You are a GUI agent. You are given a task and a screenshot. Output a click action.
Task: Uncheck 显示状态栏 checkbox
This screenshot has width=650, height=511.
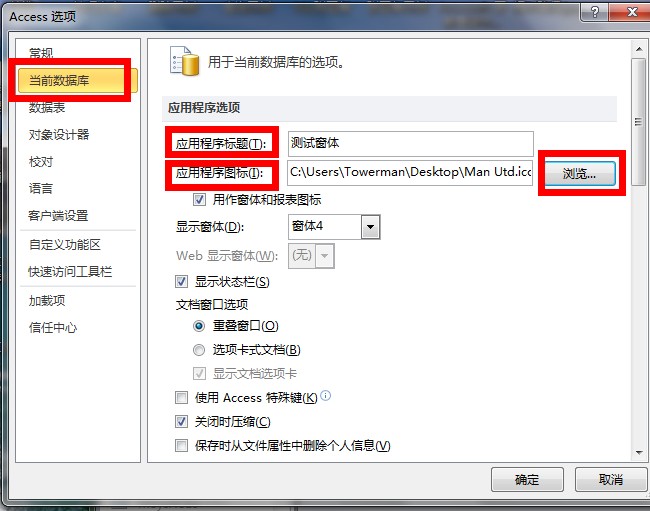pyautogui.click(x=181, y=282)
